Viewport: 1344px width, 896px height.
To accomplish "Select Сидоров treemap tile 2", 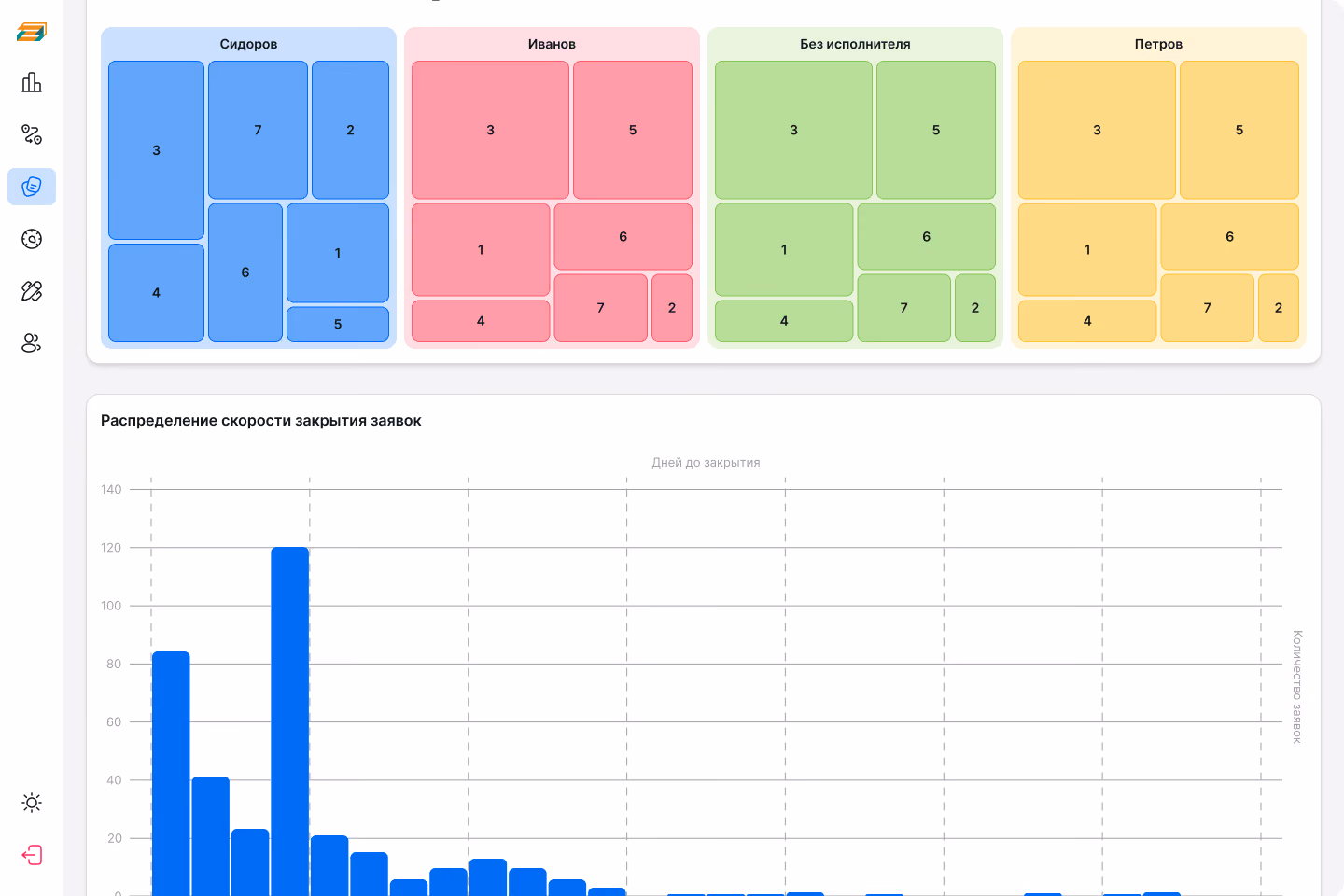I will coord(350,130).
